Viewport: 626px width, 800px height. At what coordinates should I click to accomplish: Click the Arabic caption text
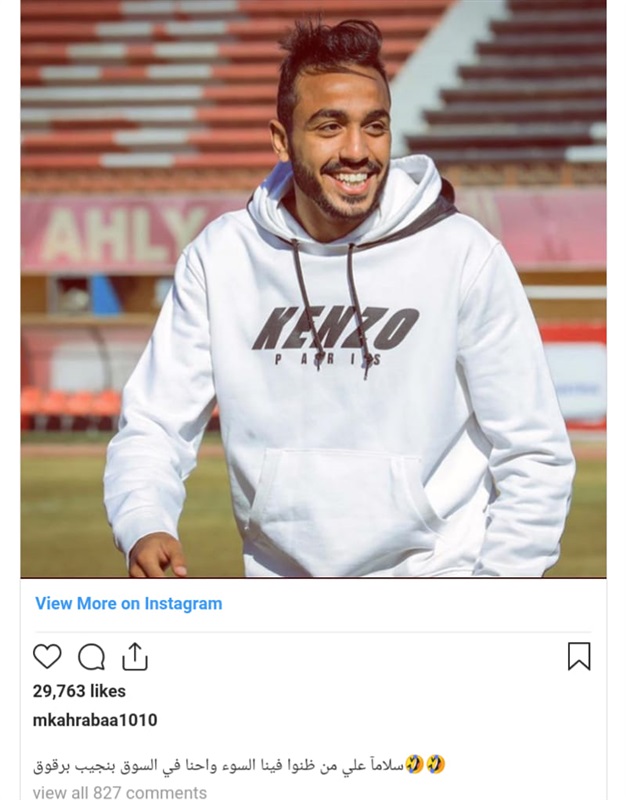click(x=218, y=765)
